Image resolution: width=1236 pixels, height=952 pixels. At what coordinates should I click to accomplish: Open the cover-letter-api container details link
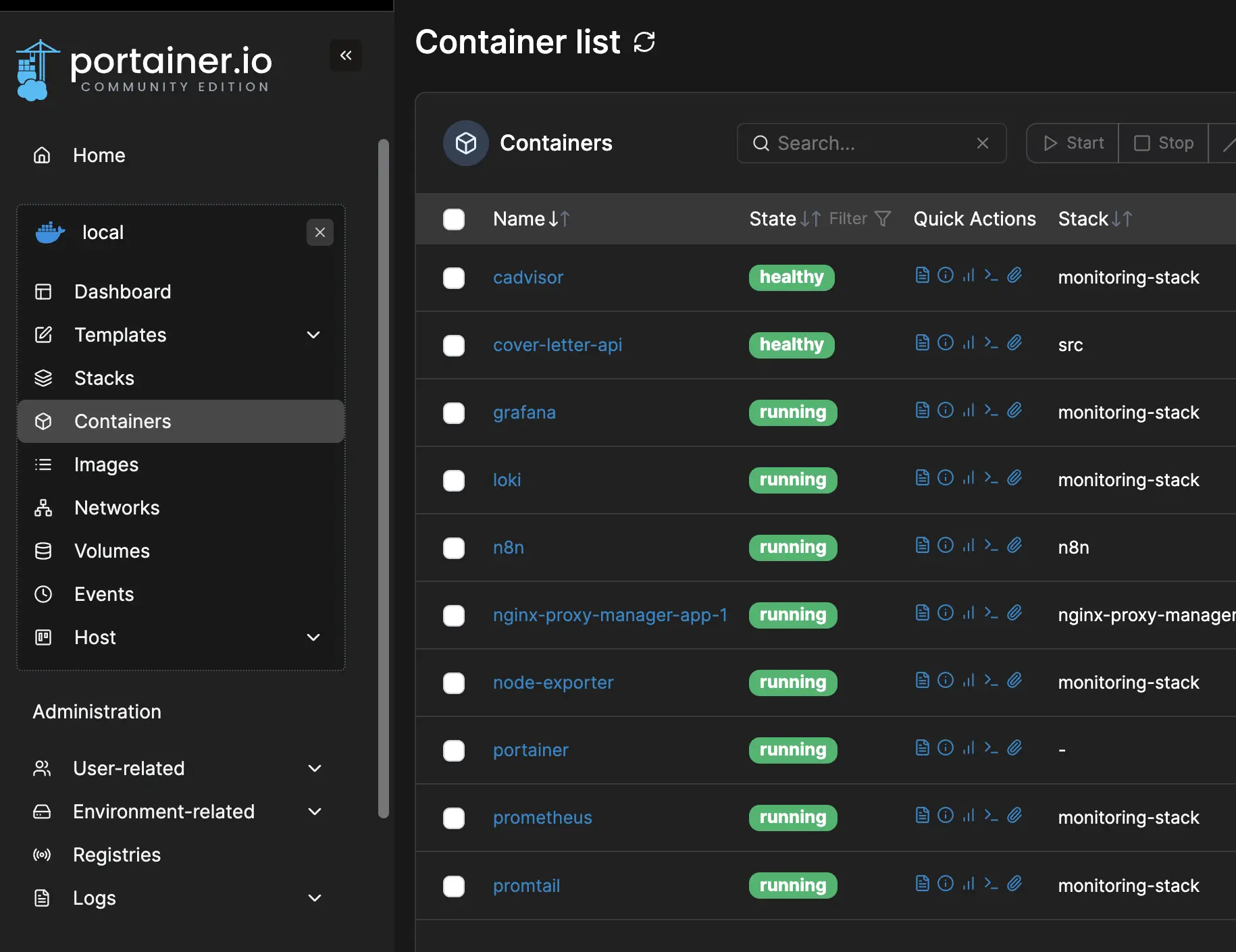tap(558, 344)
